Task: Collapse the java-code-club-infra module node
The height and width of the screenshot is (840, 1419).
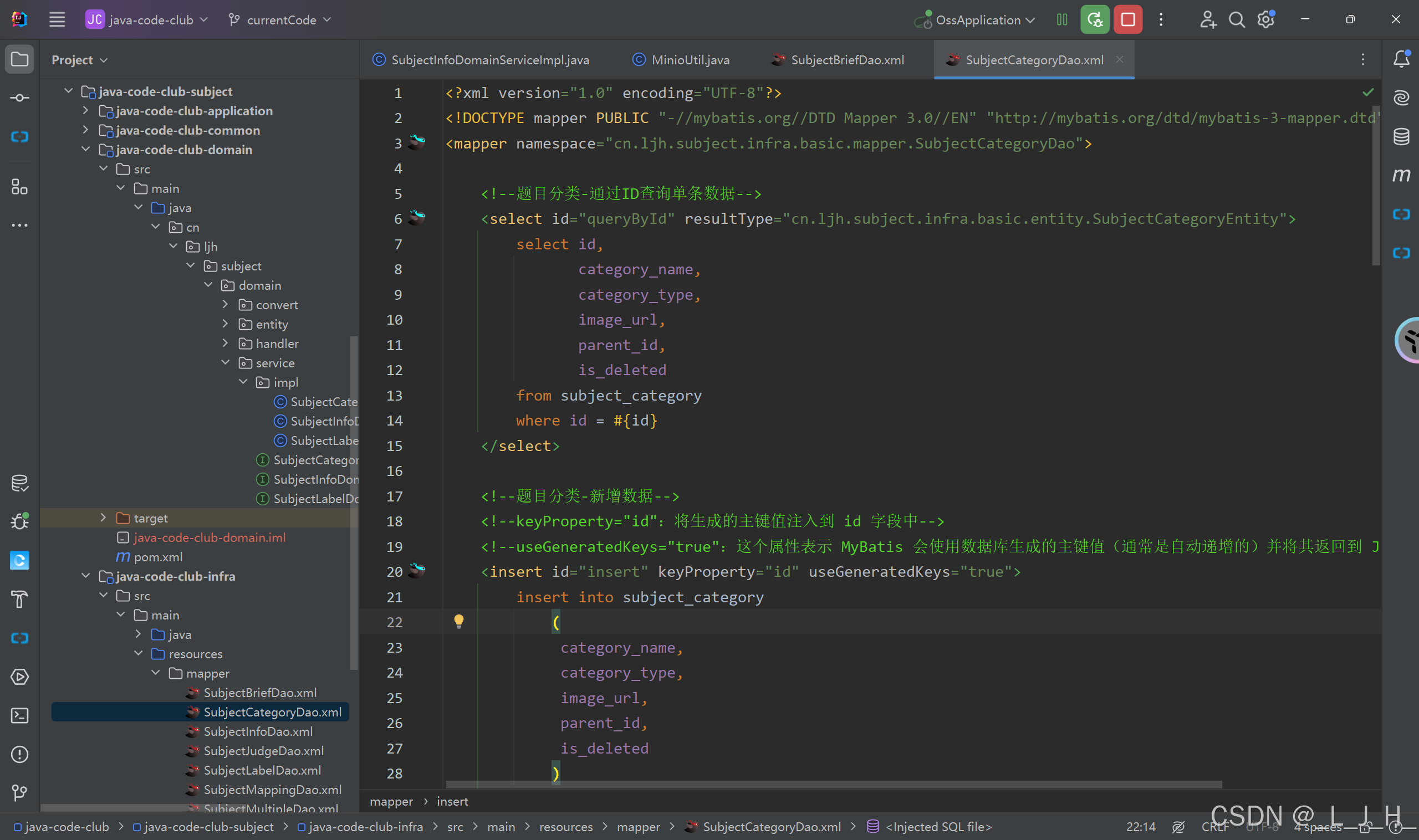Action: point(85,576)
